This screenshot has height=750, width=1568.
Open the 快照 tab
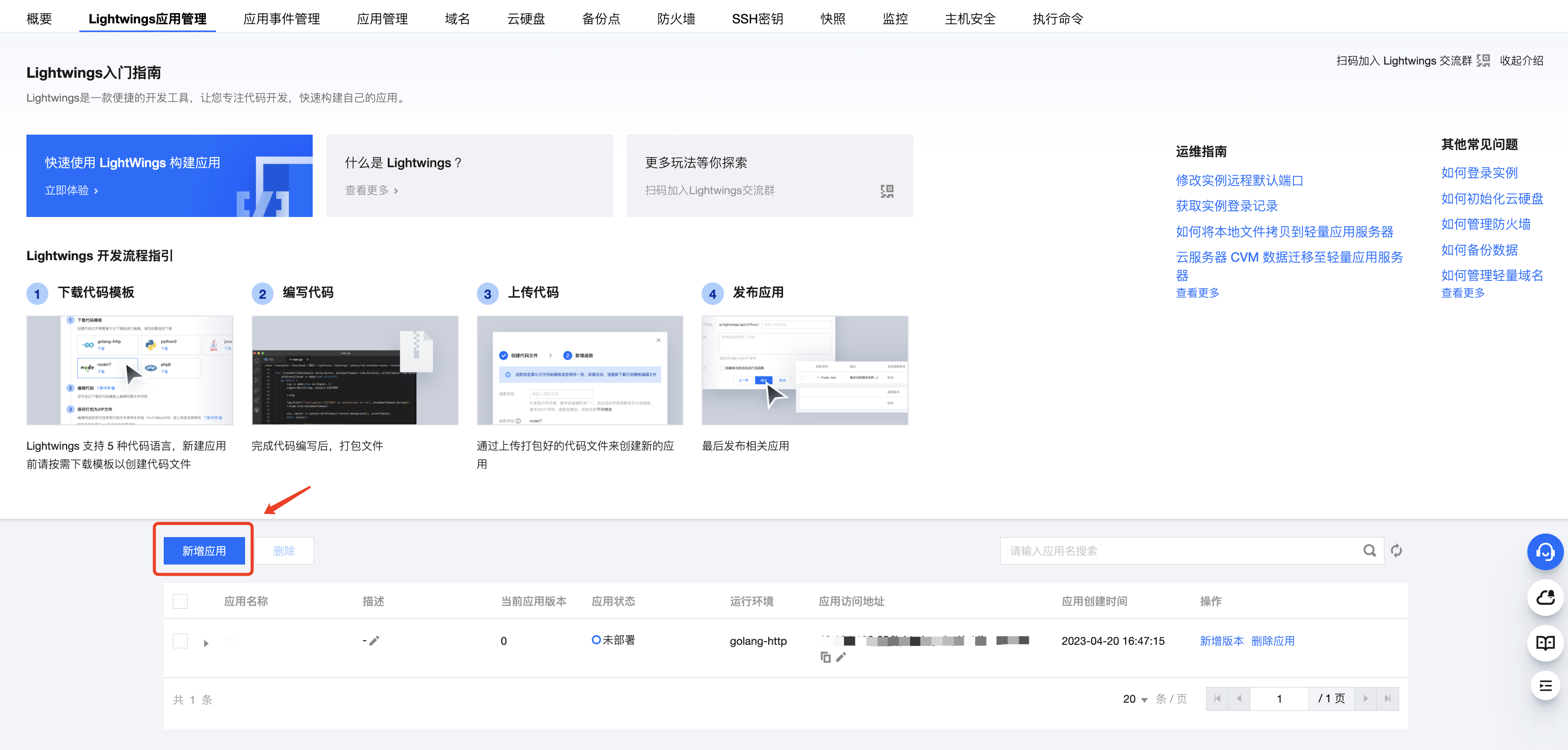click(833, 19)
